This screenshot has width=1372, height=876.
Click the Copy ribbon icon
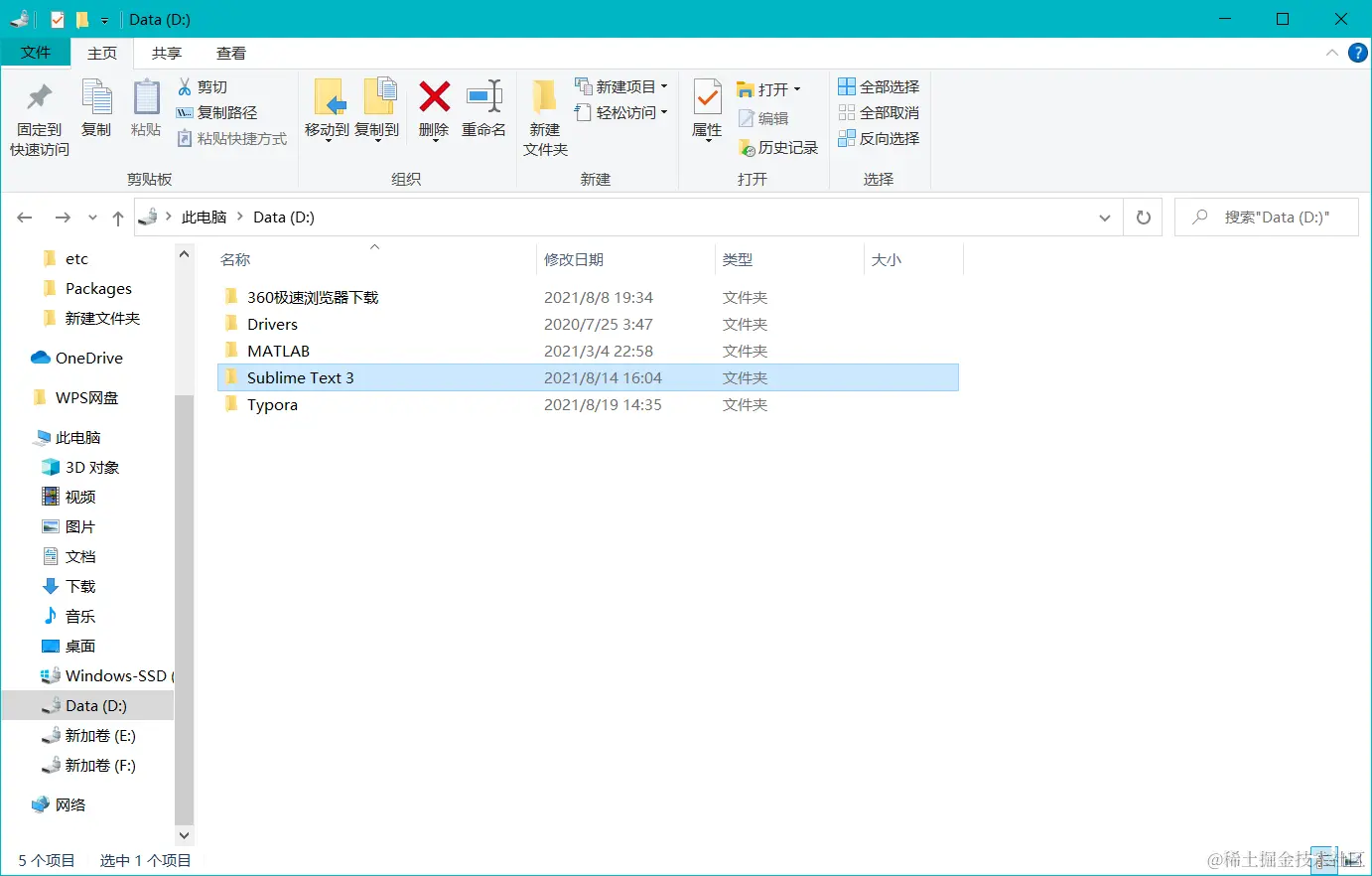[x=96, y=109]
